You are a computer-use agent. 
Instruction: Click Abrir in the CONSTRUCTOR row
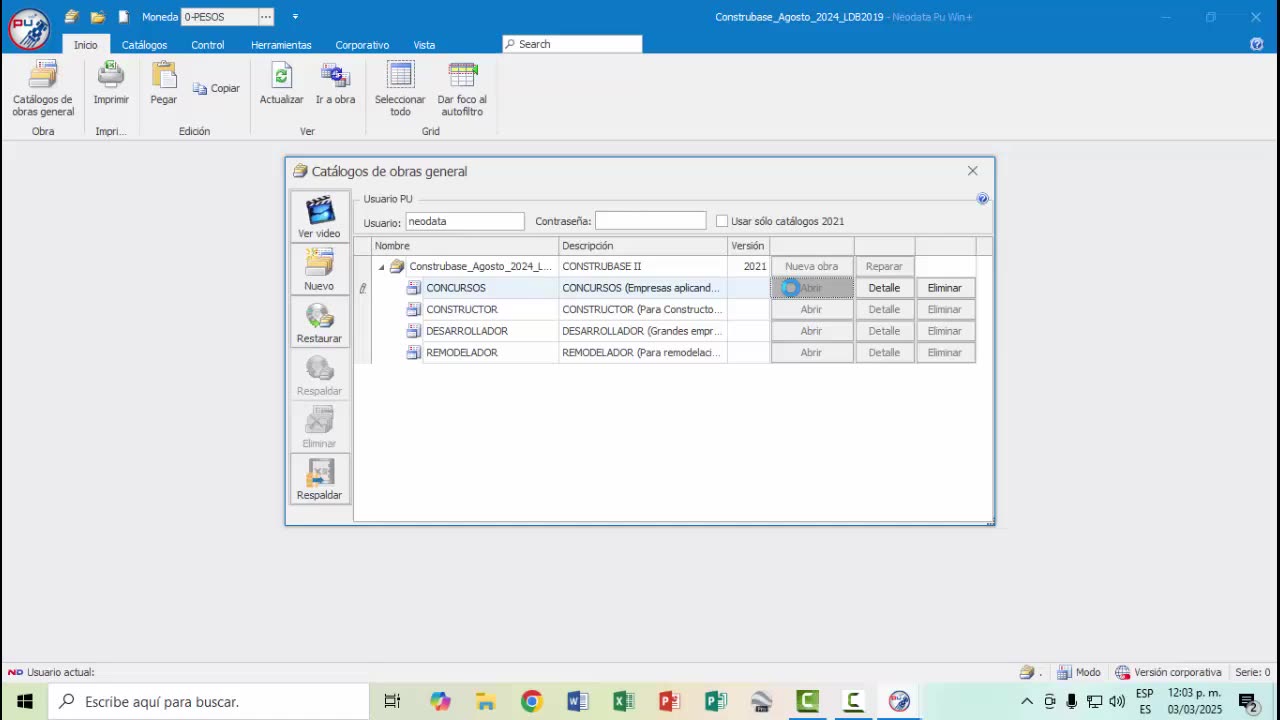coord(811,310)
